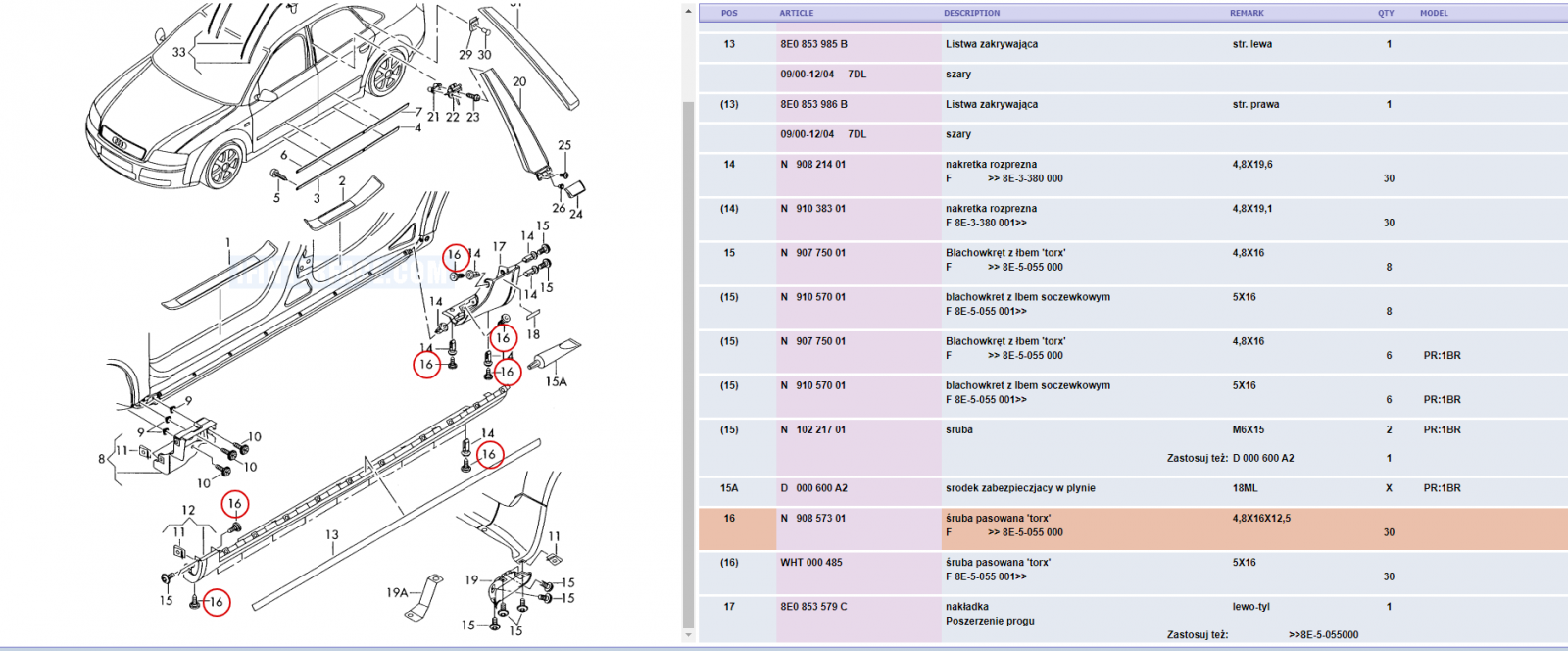Image resolution: width=1568 pixels, height=651 pixels.
Task: Click the 19A bracket callout in diagram
Action: click(x=396, y=592)
